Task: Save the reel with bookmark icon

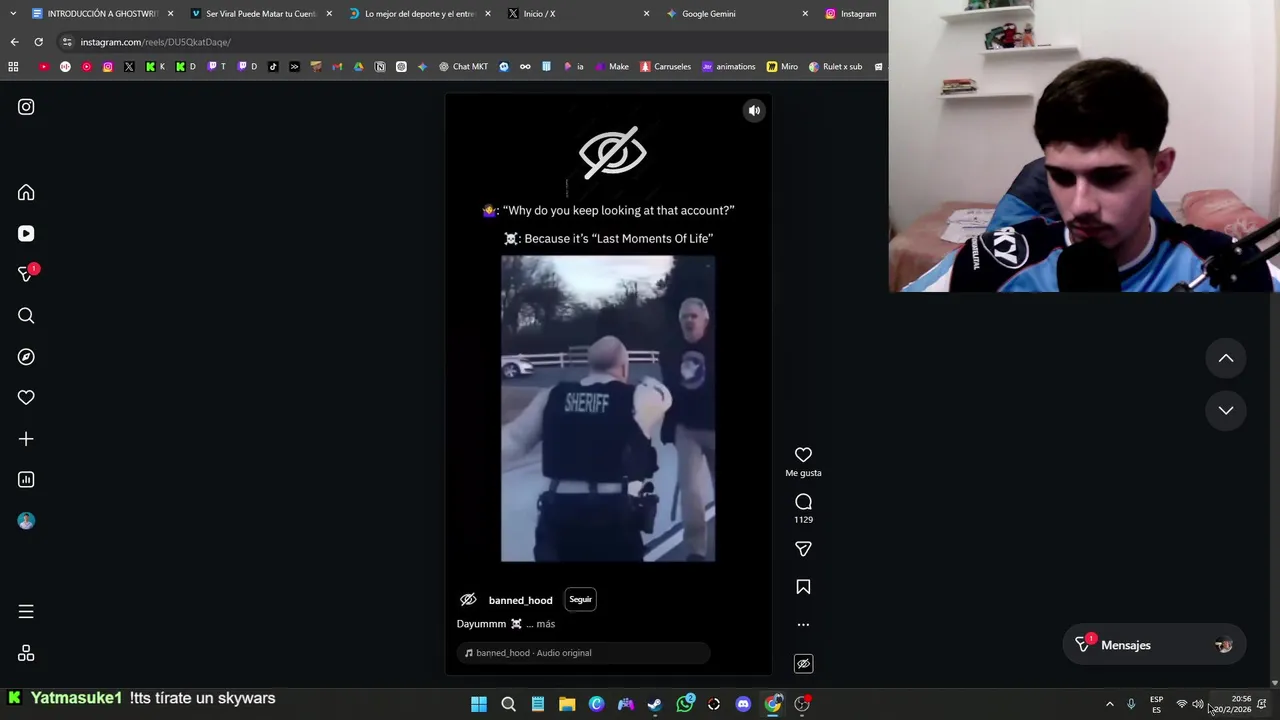Action: point(803,587)
